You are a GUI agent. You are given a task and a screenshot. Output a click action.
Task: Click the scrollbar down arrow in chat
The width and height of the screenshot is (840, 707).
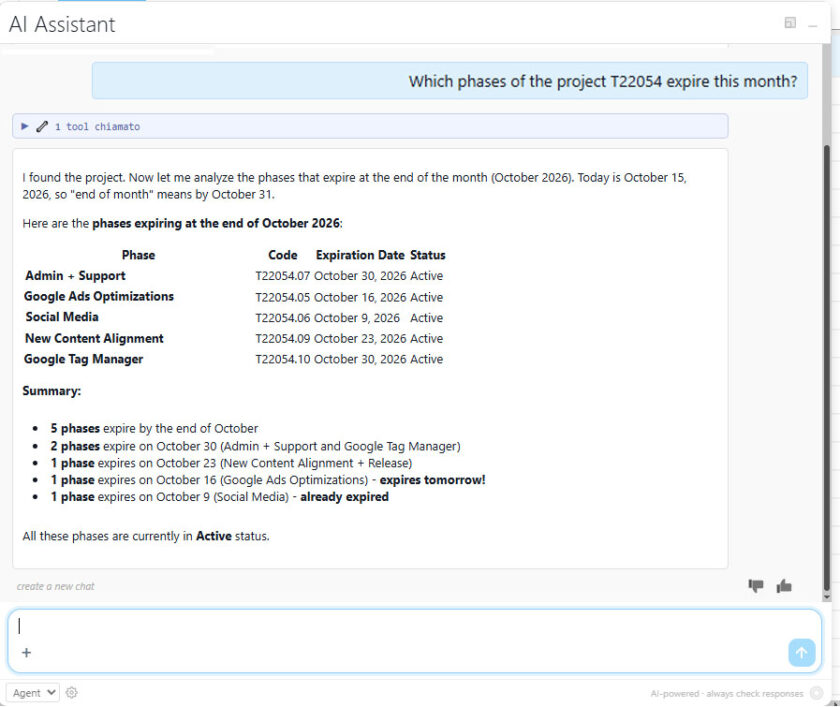(827, 596)
